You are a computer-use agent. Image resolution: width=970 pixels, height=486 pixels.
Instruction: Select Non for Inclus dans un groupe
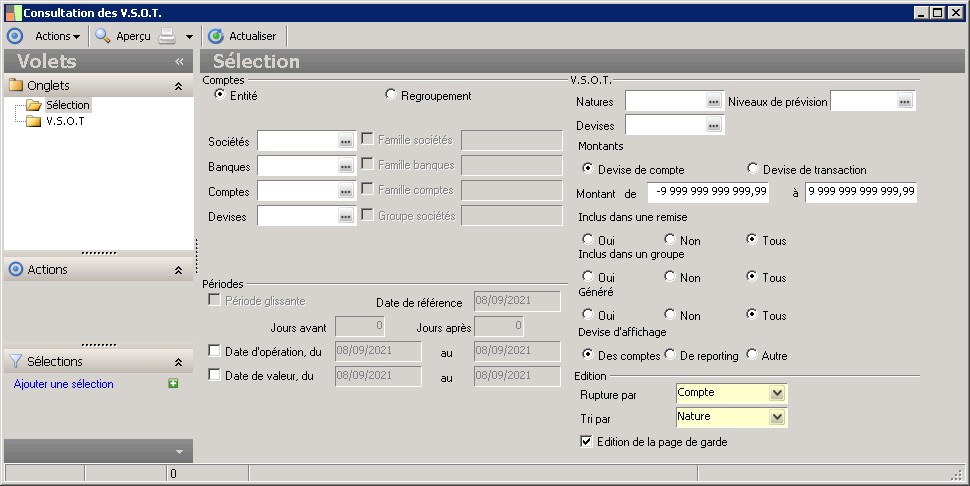tap(669, 276)
